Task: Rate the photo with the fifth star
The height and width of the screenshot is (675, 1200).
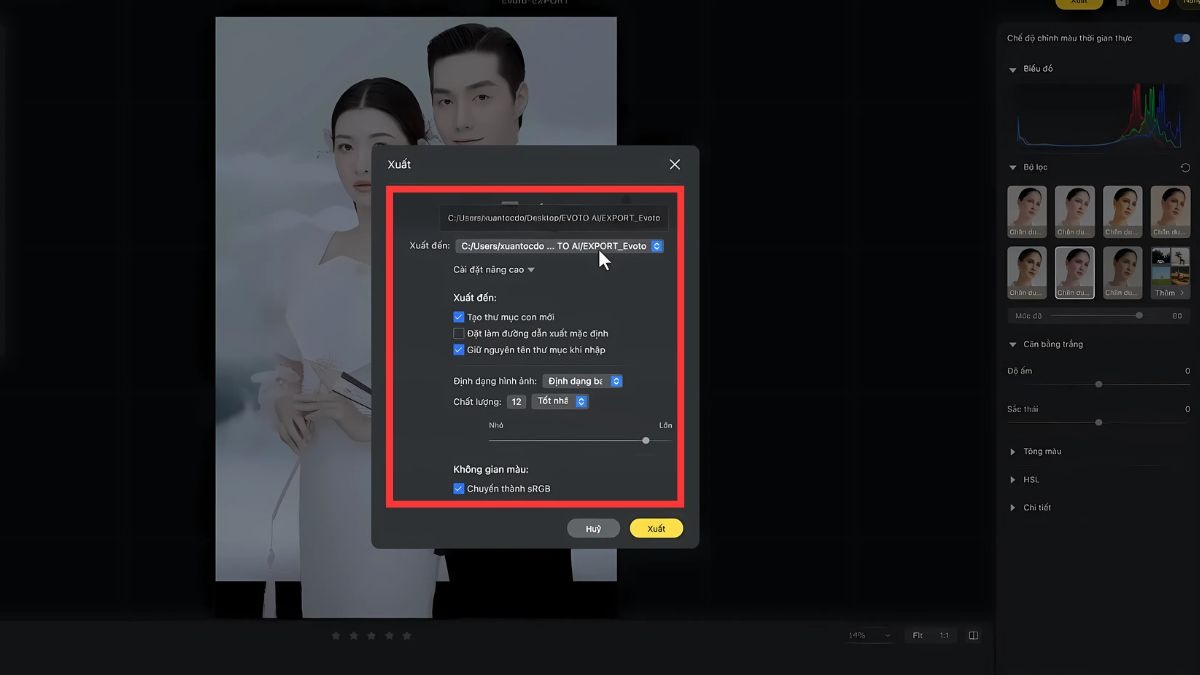Action: 406,635
